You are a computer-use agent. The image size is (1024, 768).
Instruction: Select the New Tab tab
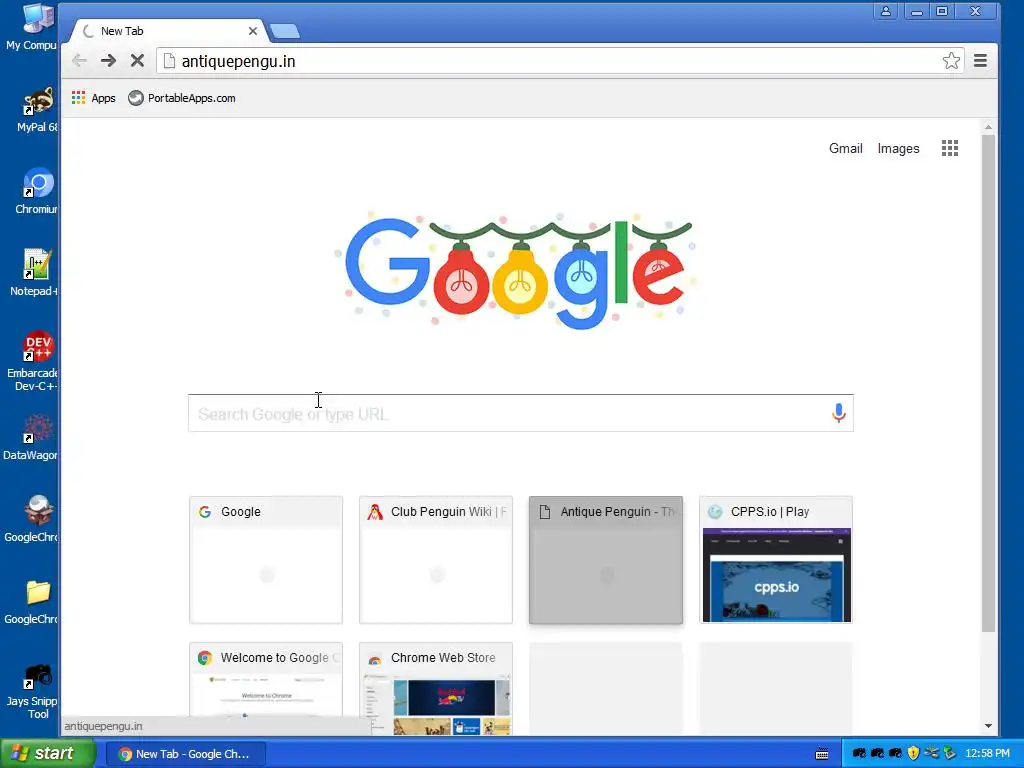click(x=168, y=31)
